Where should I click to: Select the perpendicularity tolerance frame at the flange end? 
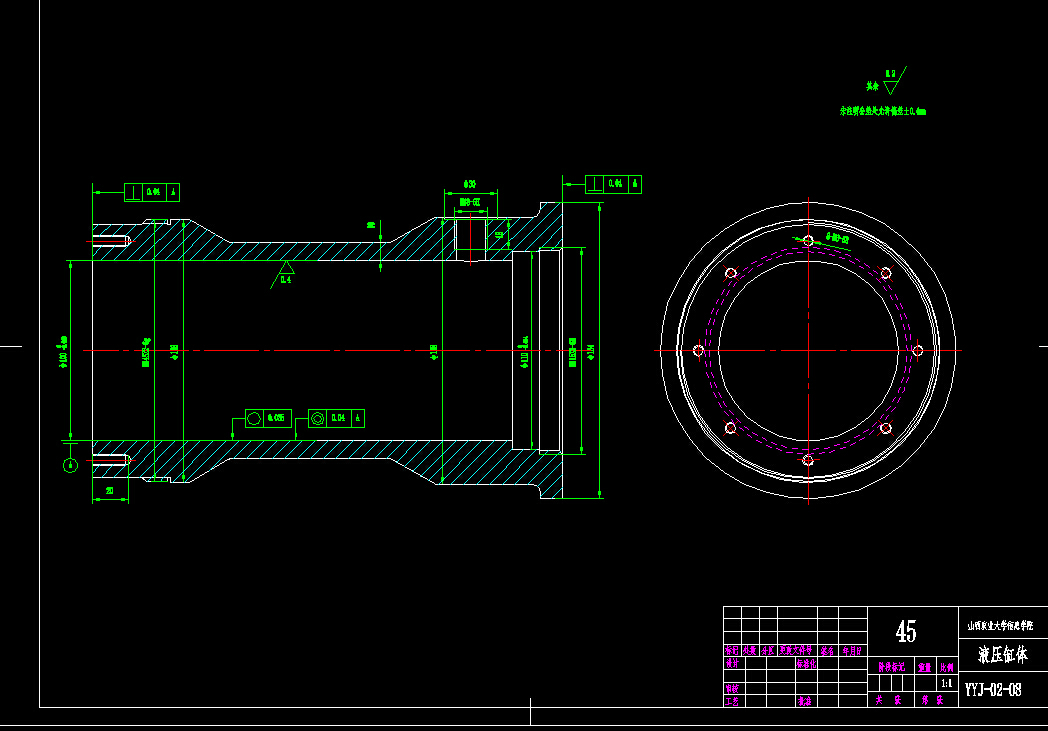coord(614,184)
